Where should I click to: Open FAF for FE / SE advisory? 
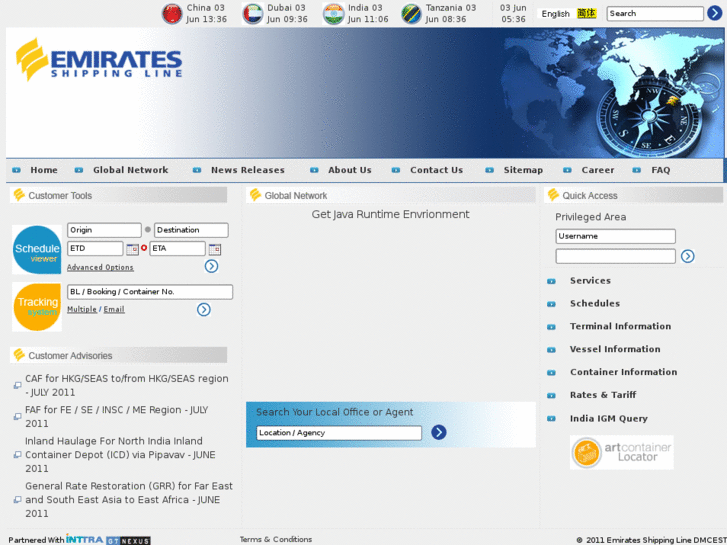tap(117, 417)
